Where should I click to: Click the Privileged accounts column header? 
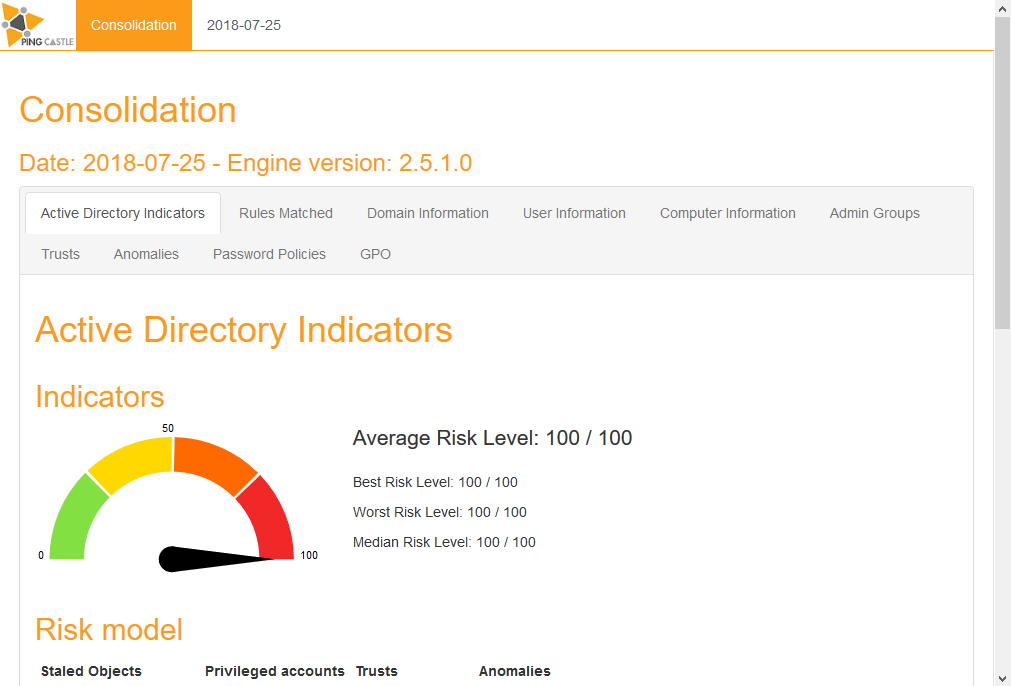click(x=275, y=671)
